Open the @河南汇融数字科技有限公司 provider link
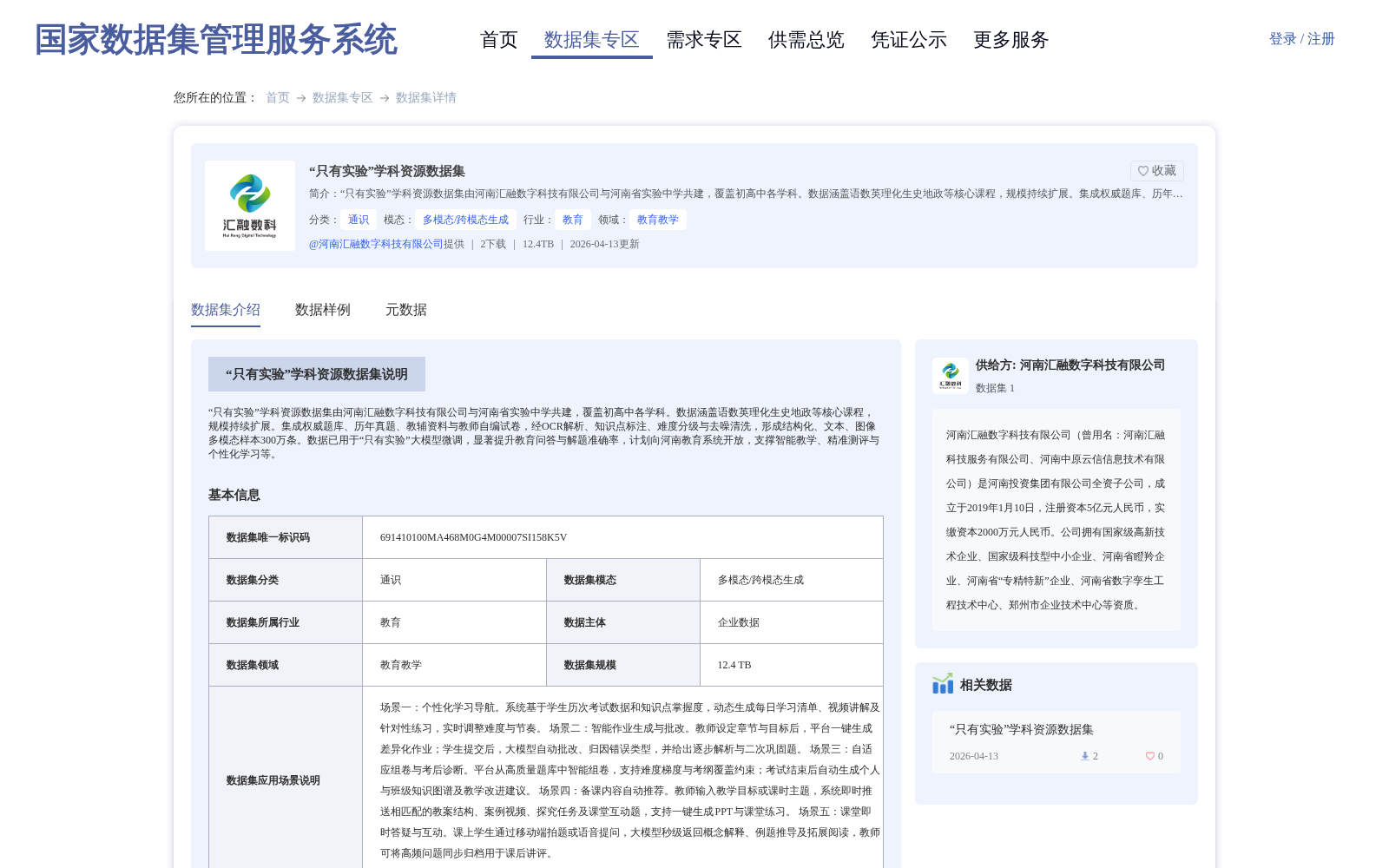This screenshot has height=868, width=1389. (376, 244)
